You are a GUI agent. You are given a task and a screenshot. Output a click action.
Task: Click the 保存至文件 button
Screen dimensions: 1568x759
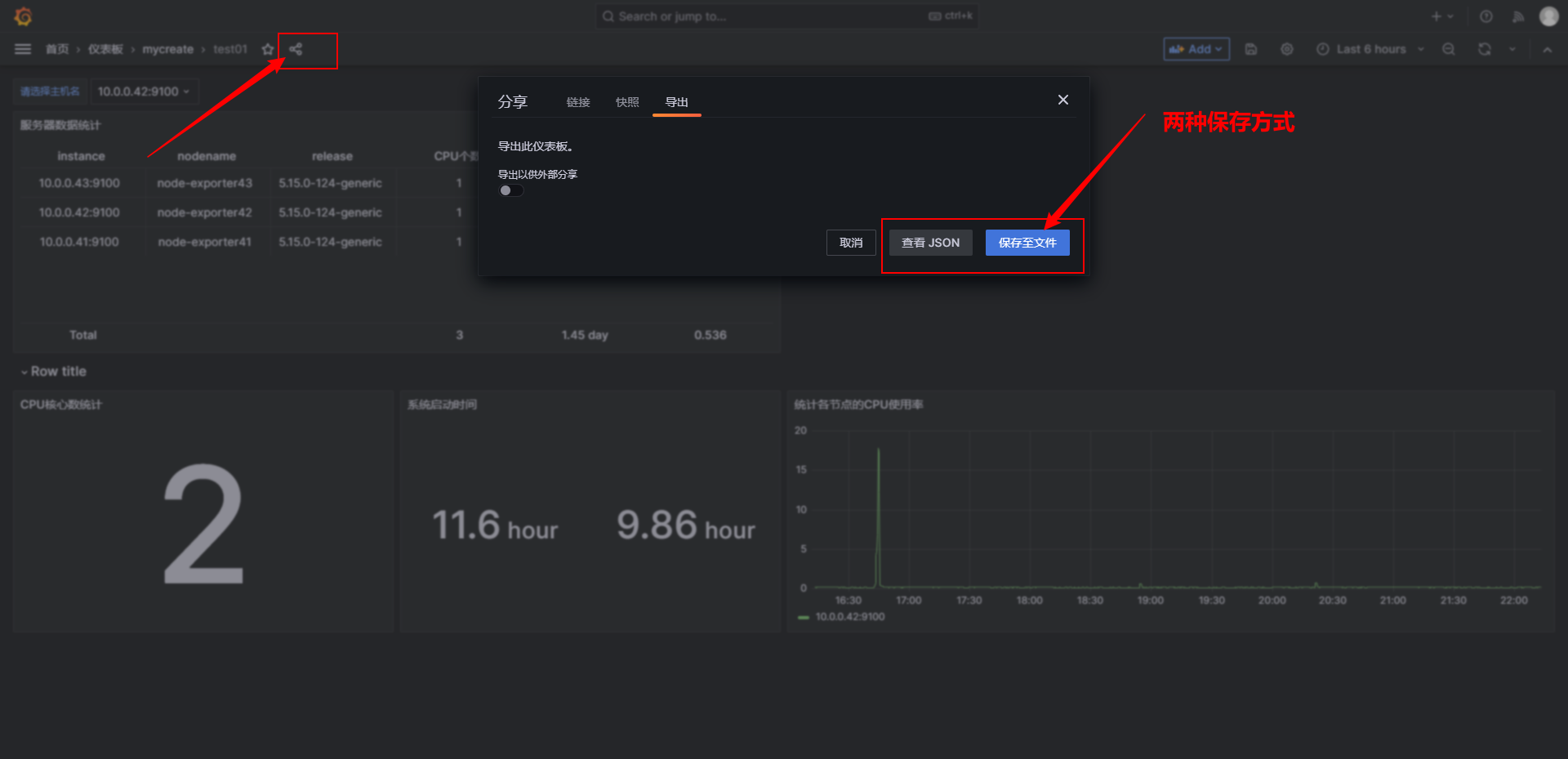point(1027,243)
